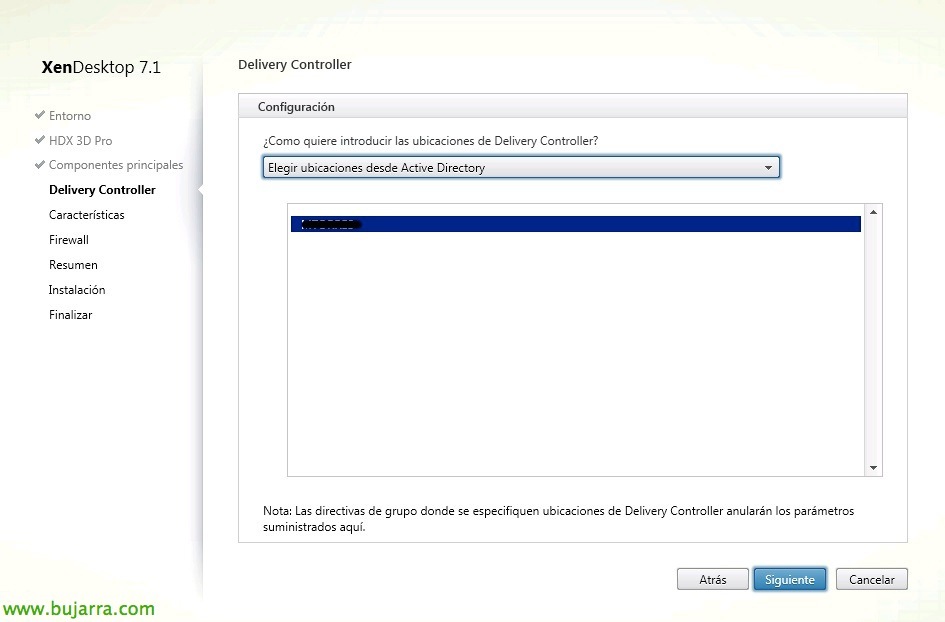Image resolution: width=945 pixels, height=622 pixels.
Task: Open the Componentes principales step
Action: click(x=116, y=165)
